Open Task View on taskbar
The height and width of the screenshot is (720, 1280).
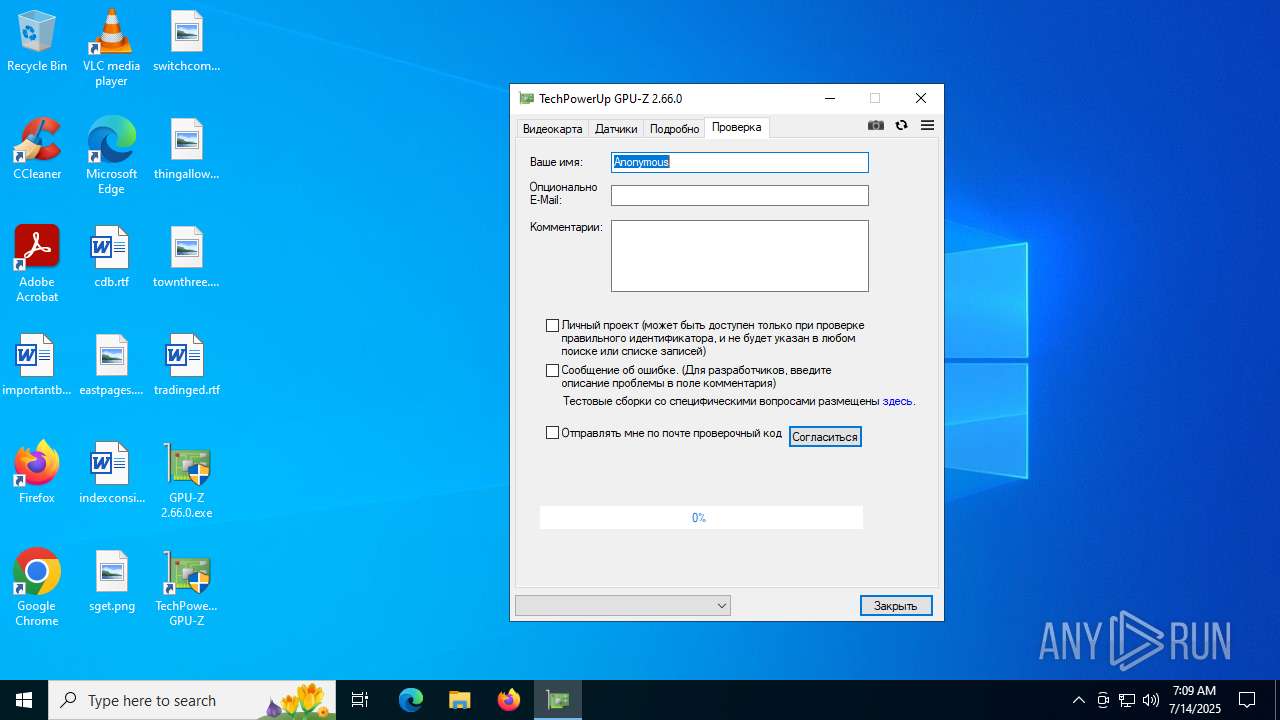coord(361,700)
